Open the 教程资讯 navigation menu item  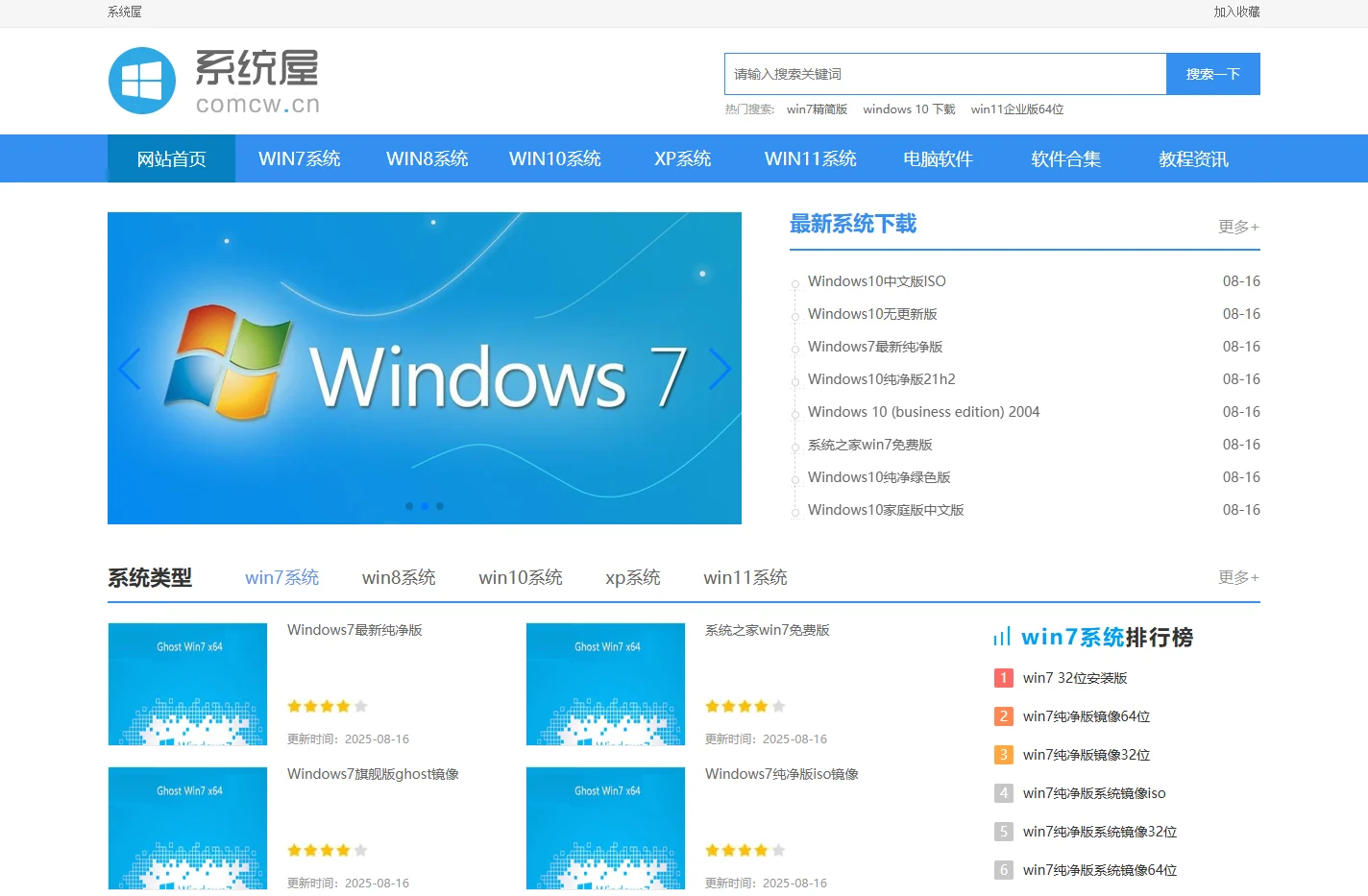pyautogui.click(x=1193, y=158)
